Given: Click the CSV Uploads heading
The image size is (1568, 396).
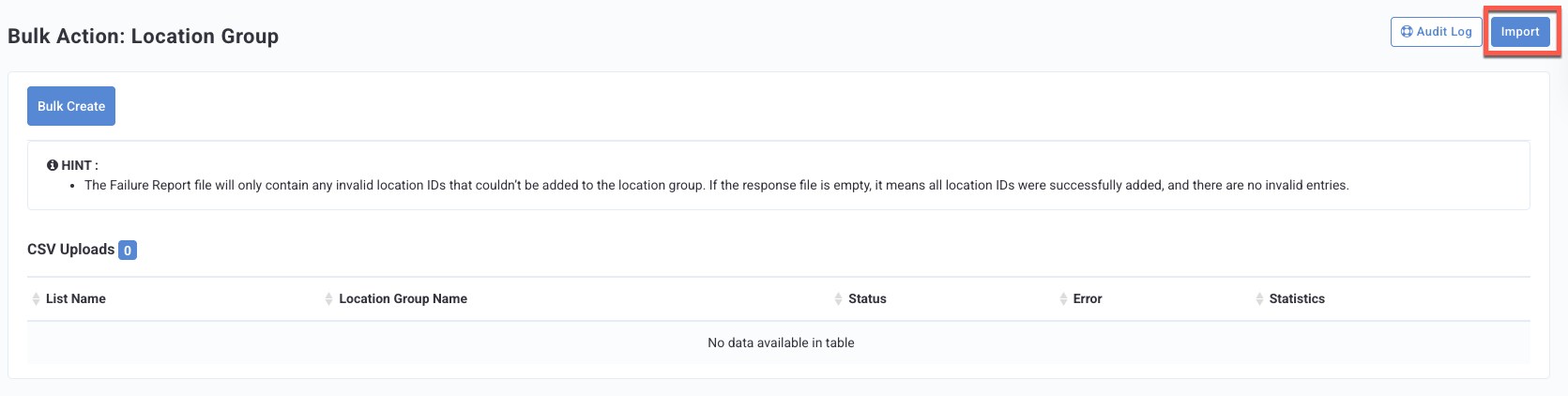Looking at the screenshot, I should [71, 250].
